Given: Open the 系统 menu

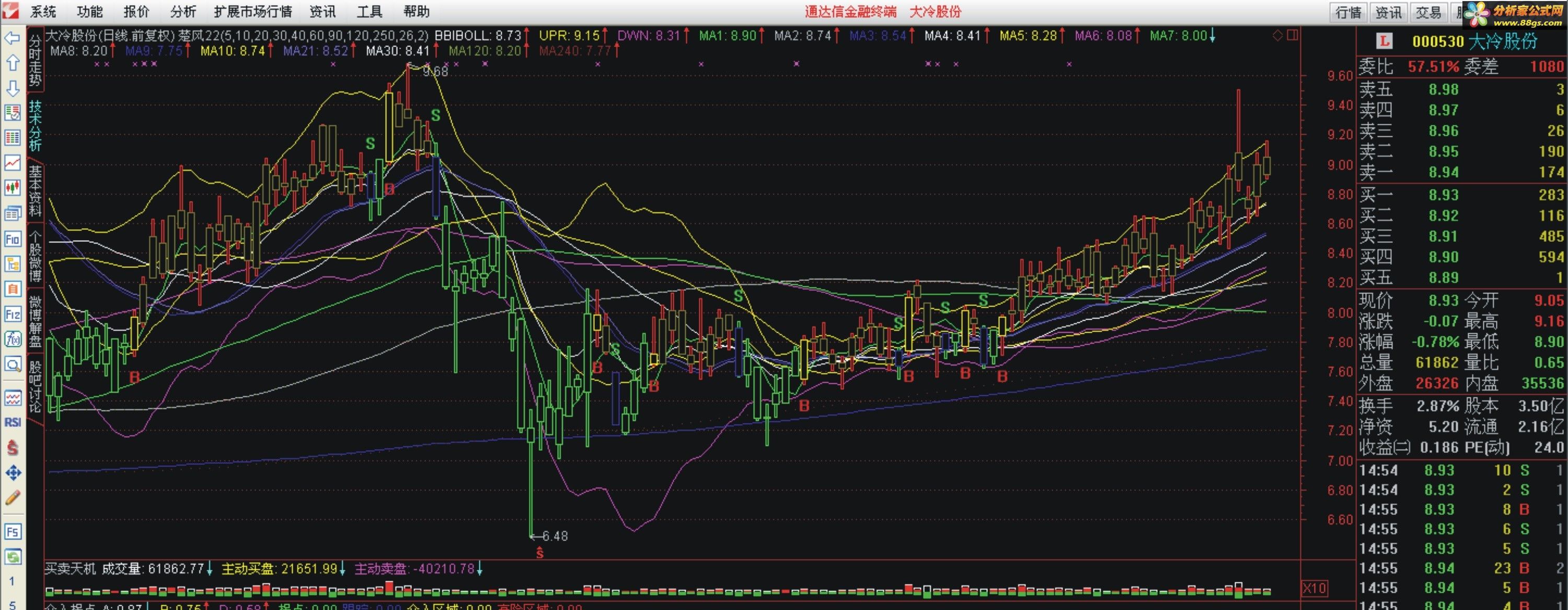Looking at the screenshot, I should click(x=43, y=11).
